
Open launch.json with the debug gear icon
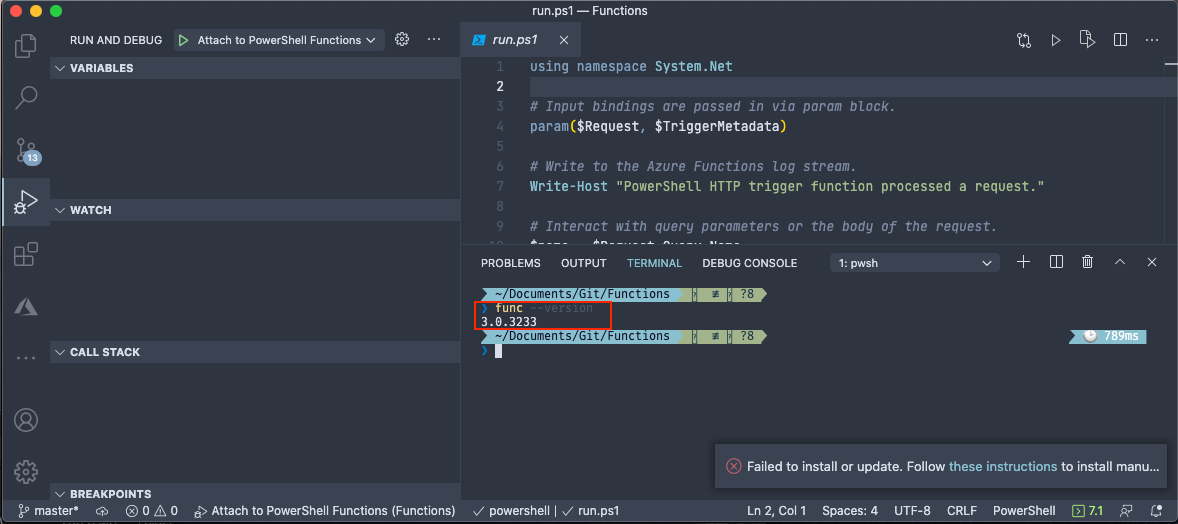coord(402,40)
